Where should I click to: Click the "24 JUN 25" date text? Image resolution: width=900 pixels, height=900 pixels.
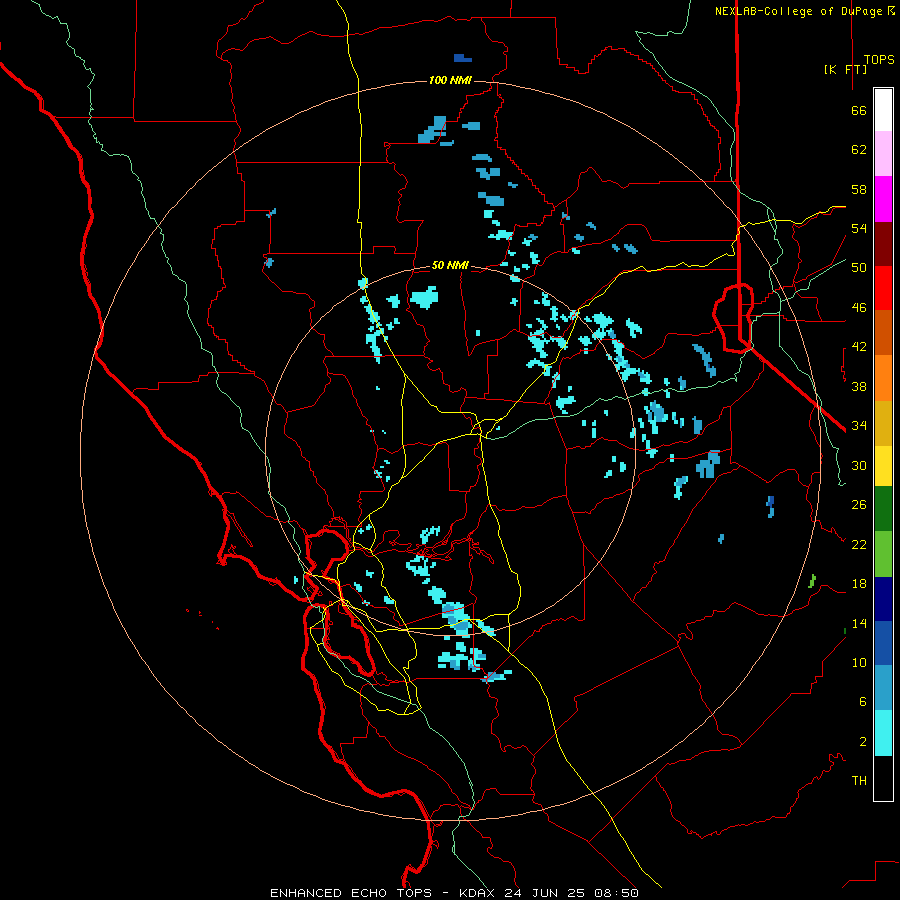545,893
